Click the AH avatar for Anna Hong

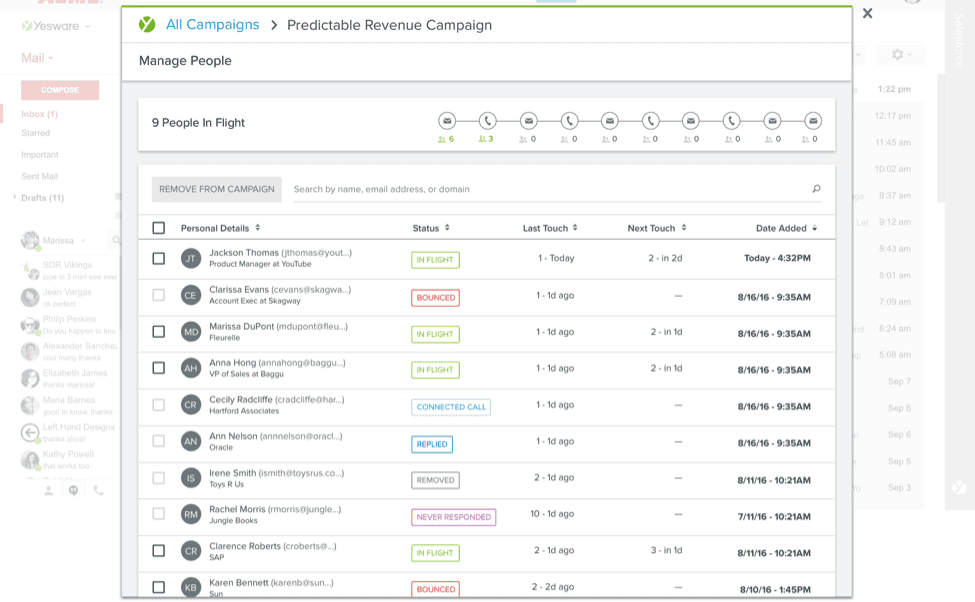tap(191, 368)
